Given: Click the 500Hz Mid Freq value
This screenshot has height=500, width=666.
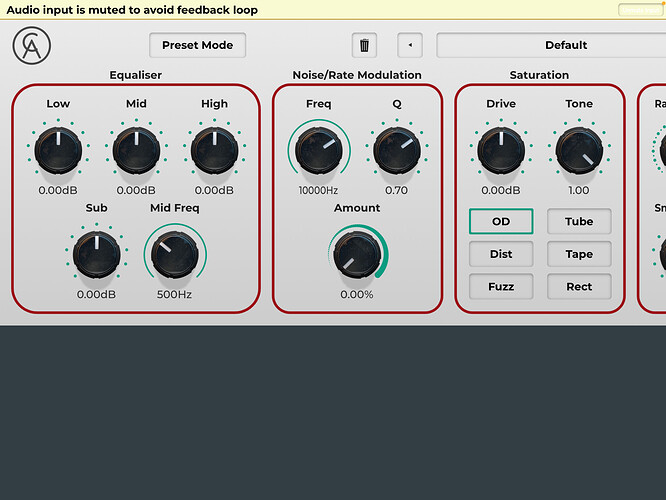Looking at the screenshot, I should click(175, 294).
